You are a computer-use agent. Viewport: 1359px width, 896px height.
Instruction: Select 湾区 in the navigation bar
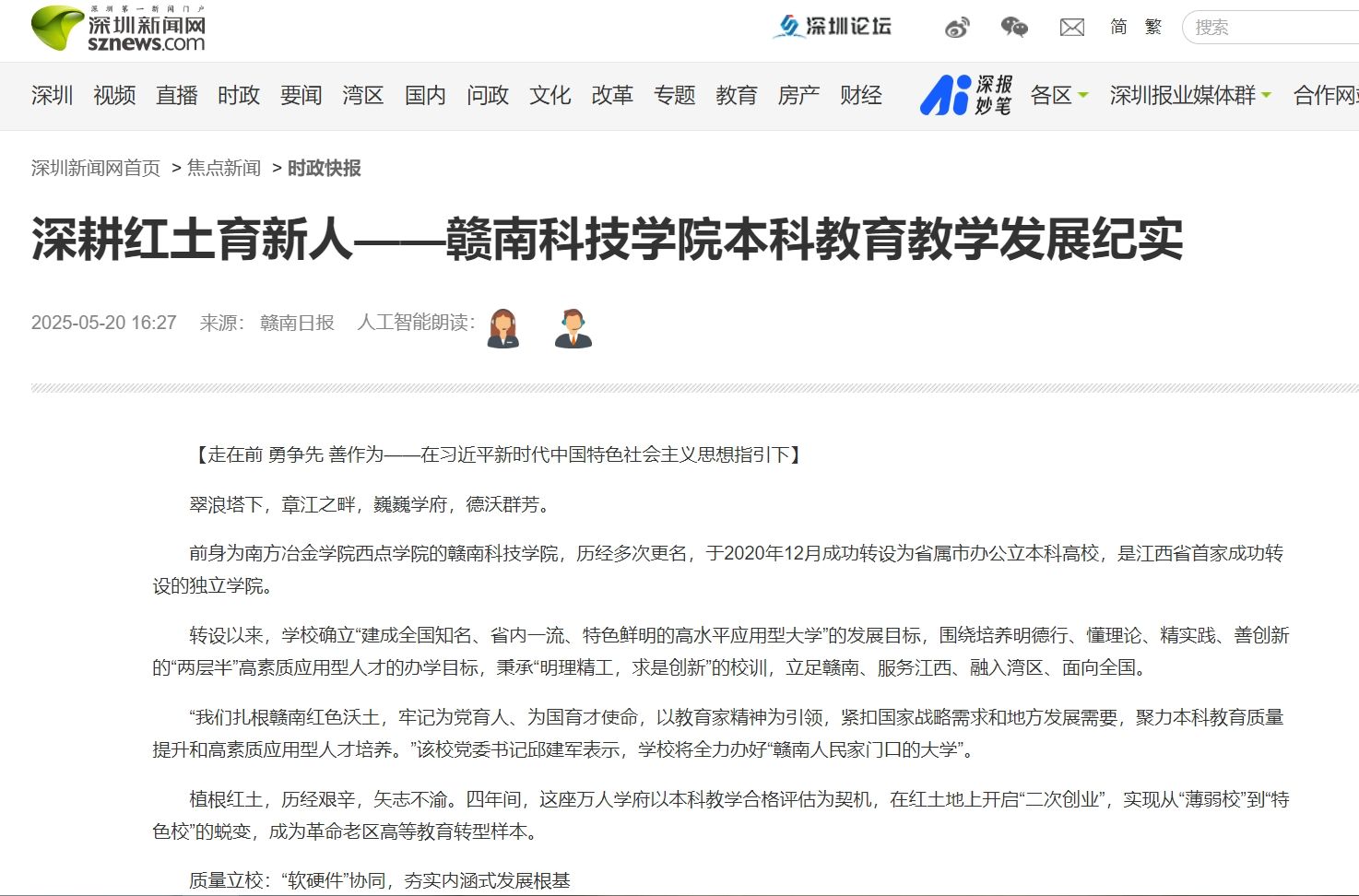tap(362, 95)
